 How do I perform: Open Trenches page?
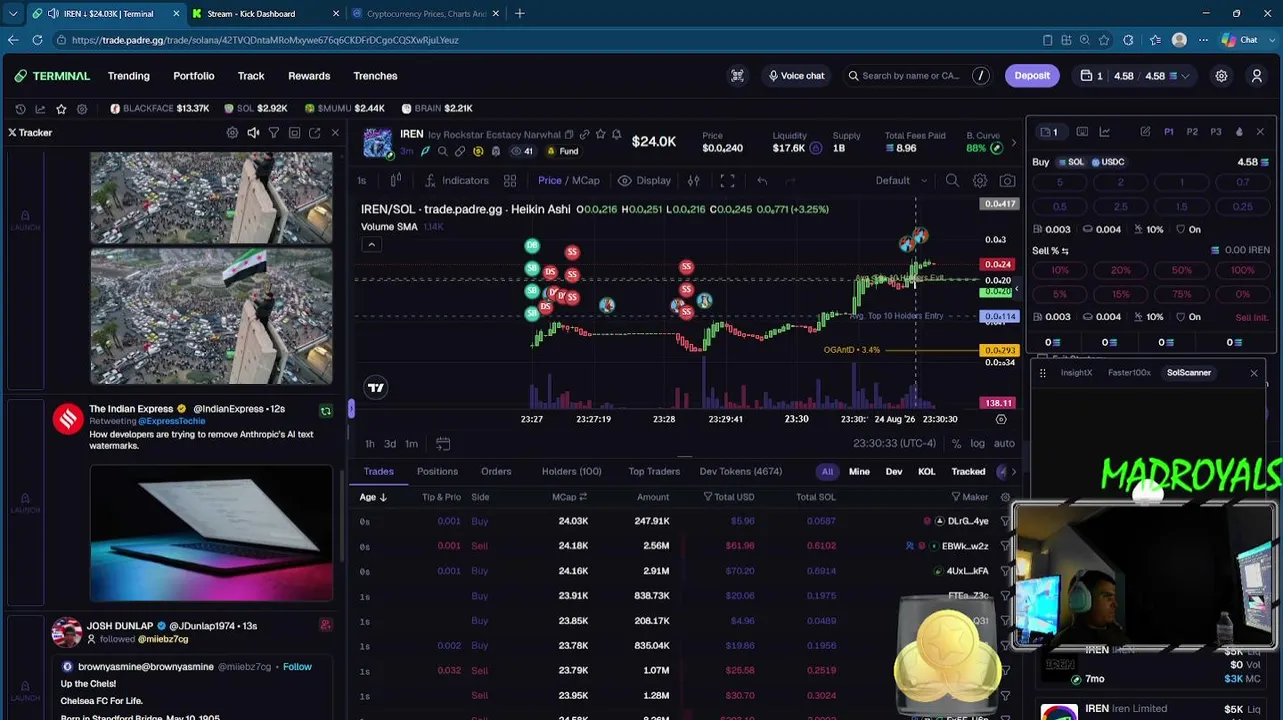coord(375,76)
